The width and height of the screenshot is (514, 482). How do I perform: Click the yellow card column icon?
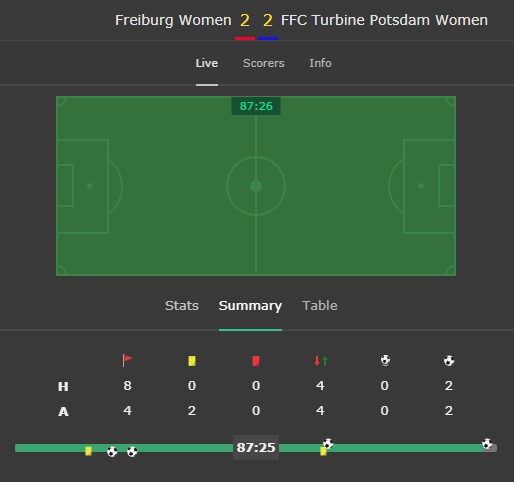(x=192, y=361)
